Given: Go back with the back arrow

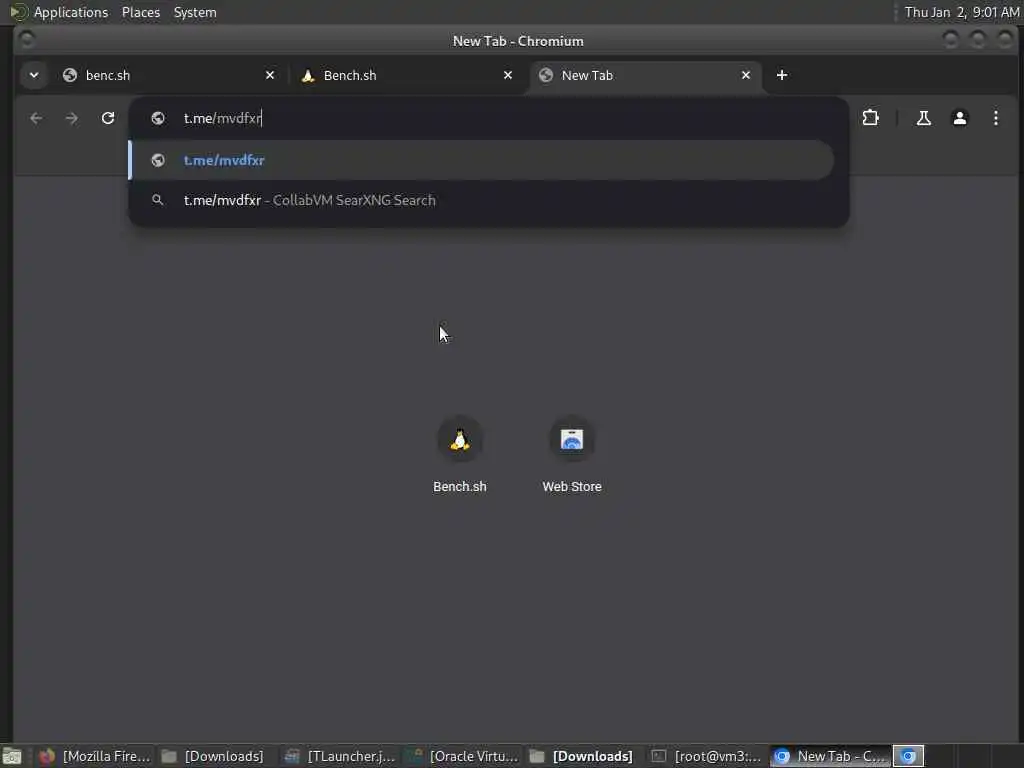Looking at the screenshot, I should pos(36,118).
